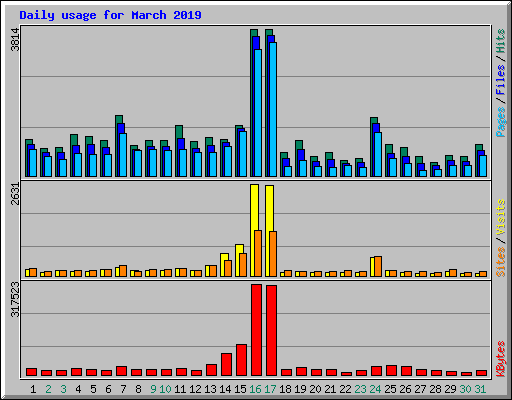Click the day 24 orange sites bar

pos(378,266)
